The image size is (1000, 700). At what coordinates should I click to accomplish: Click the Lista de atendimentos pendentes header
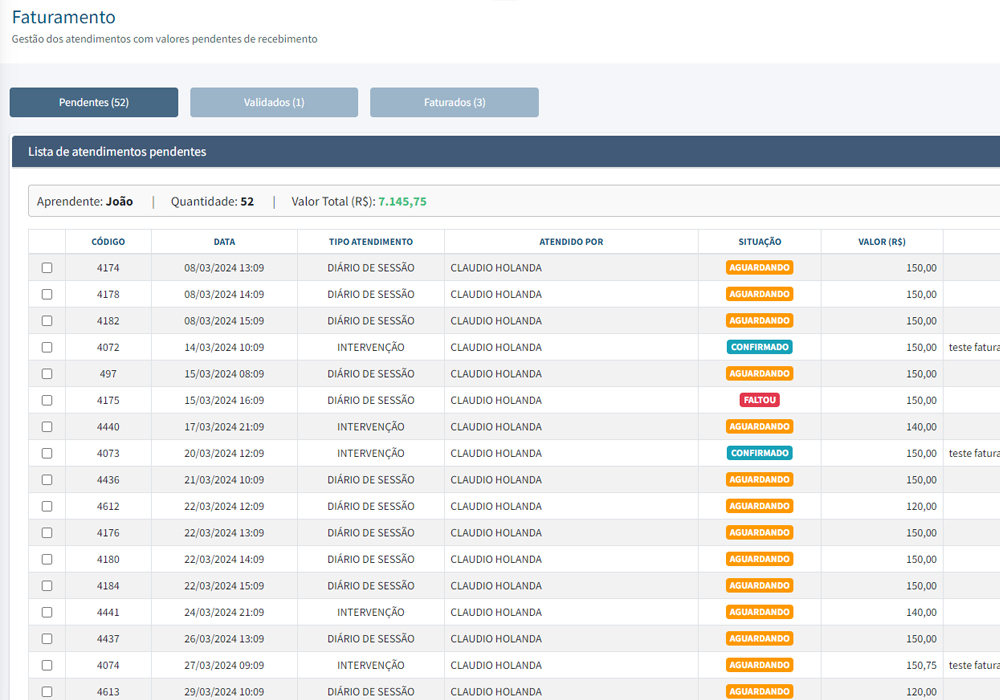click(x=117, y=152)
